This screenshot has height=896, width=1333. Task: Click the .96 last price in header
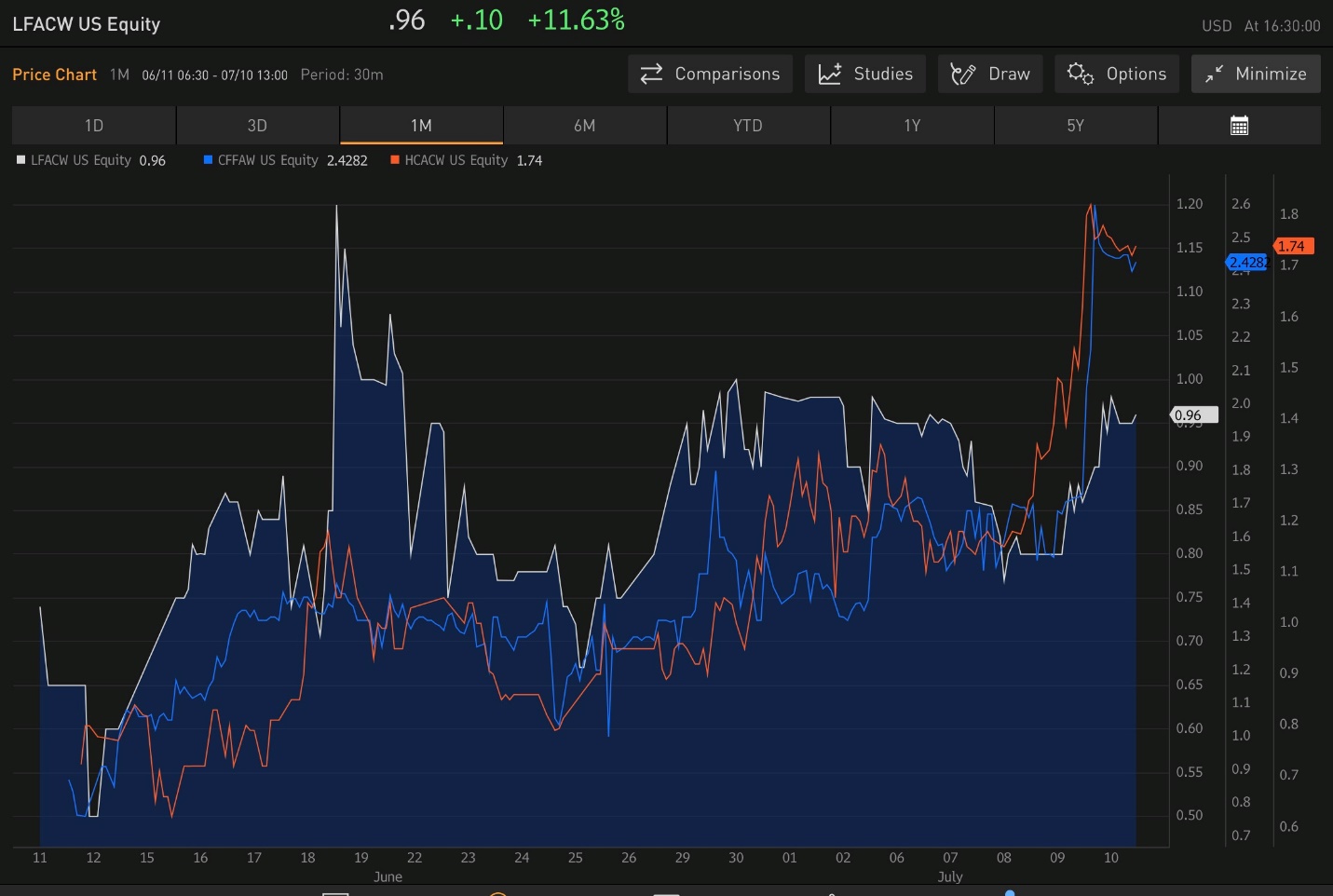[407, 20]
